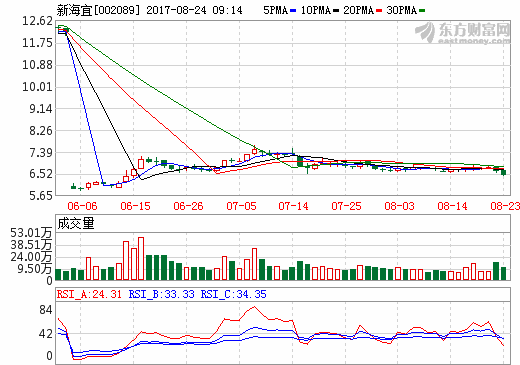Viewport: 520px width, 365px height.
Task: Click the 10.88 price axis label
Action: tap(37, 65)
